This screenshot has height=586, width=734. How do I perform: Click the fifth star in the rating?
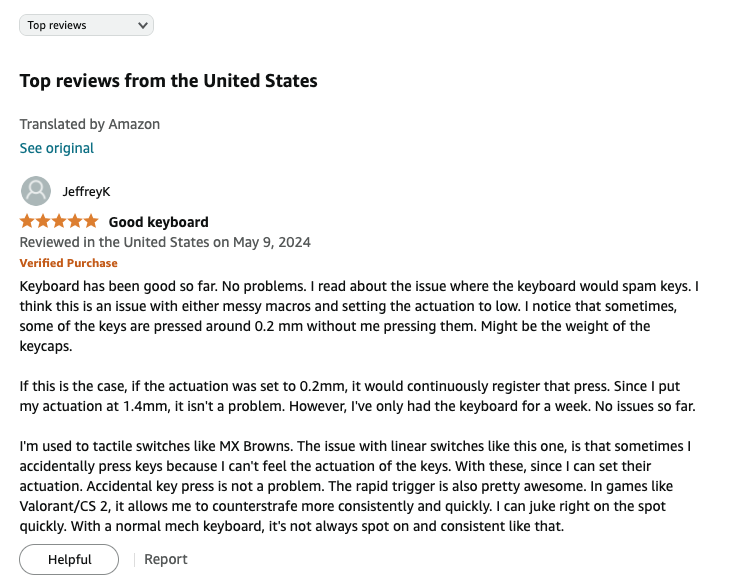tap(91, 221)
